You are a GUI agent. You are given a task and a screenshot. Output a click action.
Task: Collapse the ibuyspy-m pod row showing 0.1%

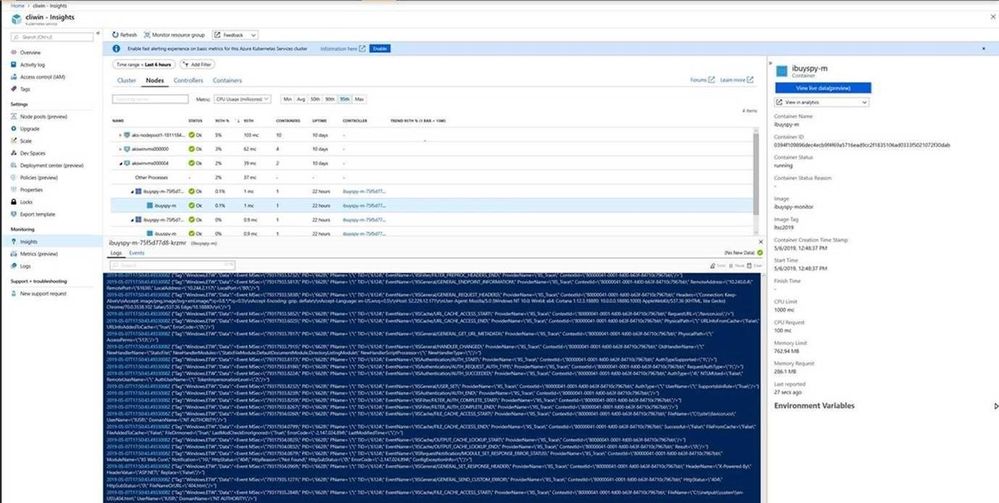(x=133, y=191)
